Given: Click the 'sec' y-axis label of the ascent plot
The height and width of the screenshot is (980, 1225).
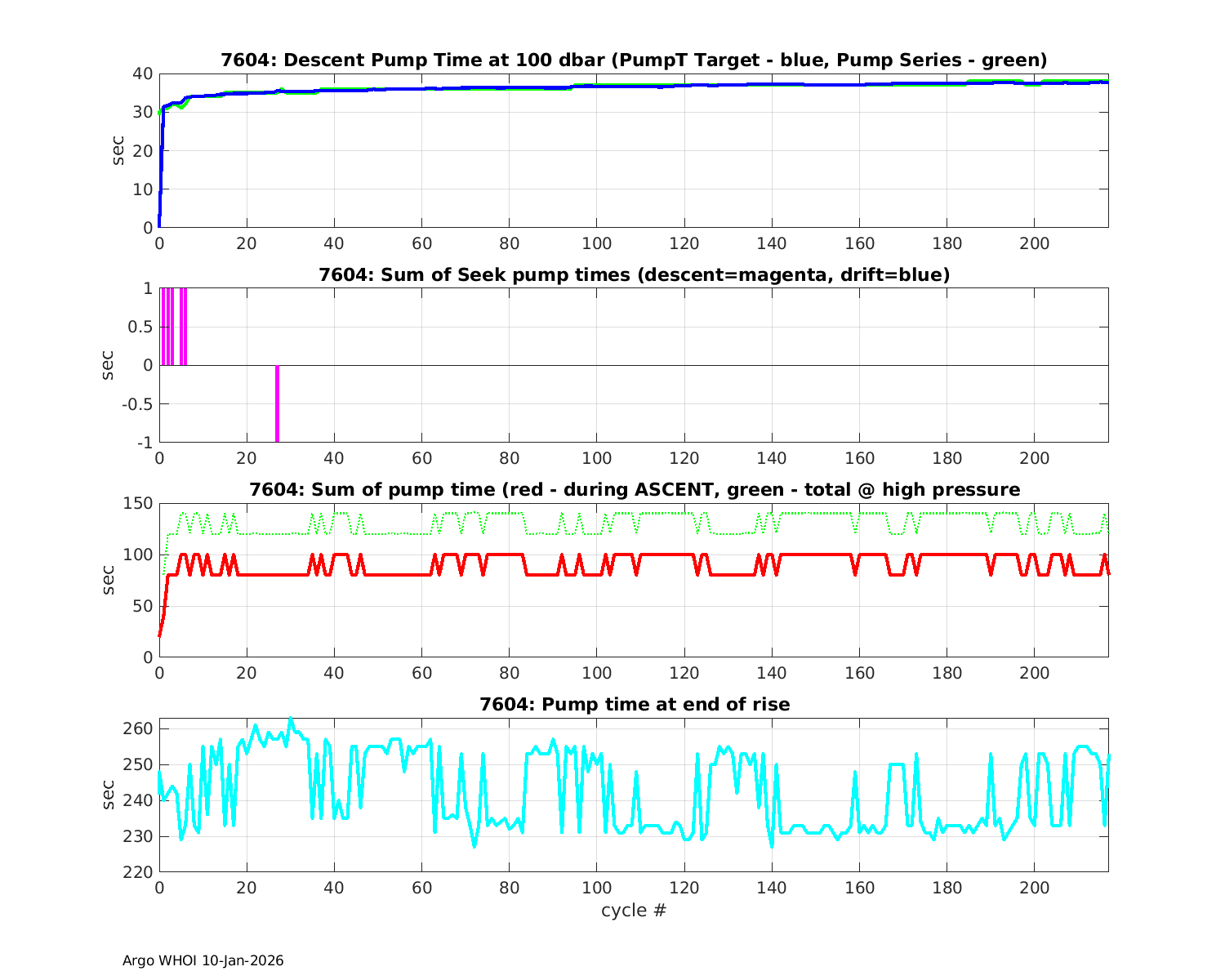Looking at the screenshot, I should click(107, 580).
